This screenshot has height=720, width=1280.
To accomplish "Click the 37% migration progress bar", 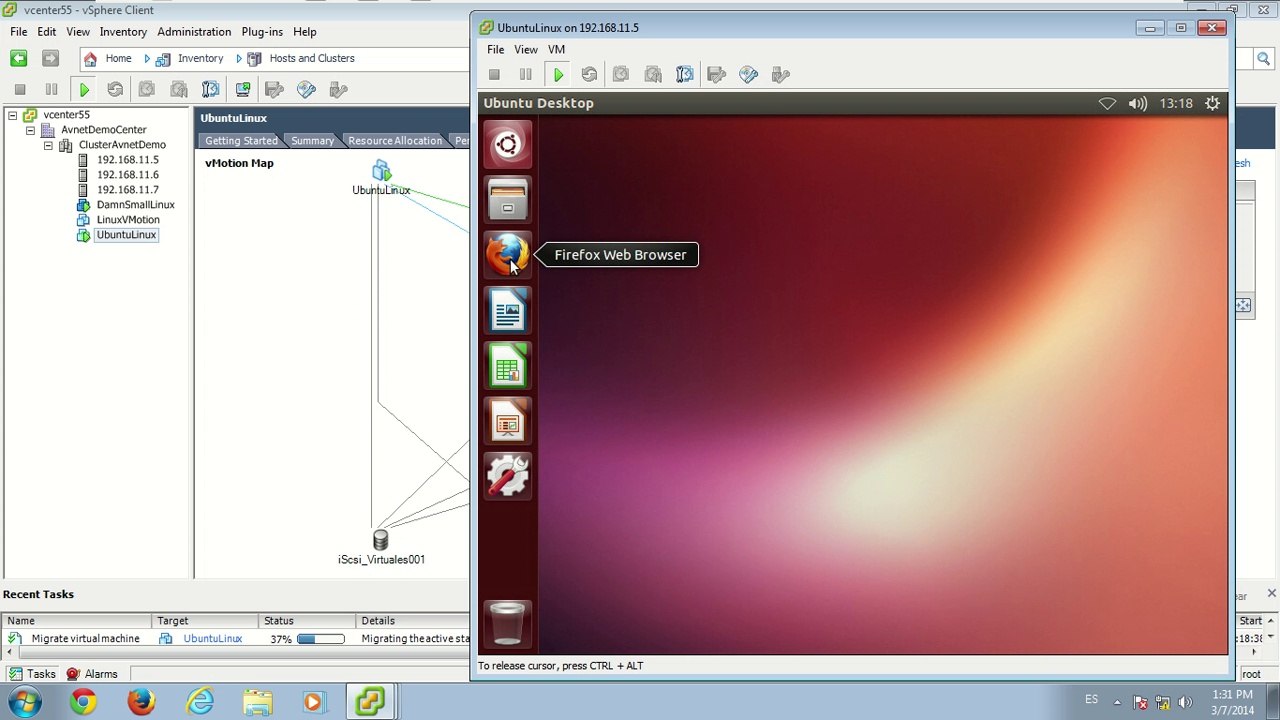I will pos(320,639).
